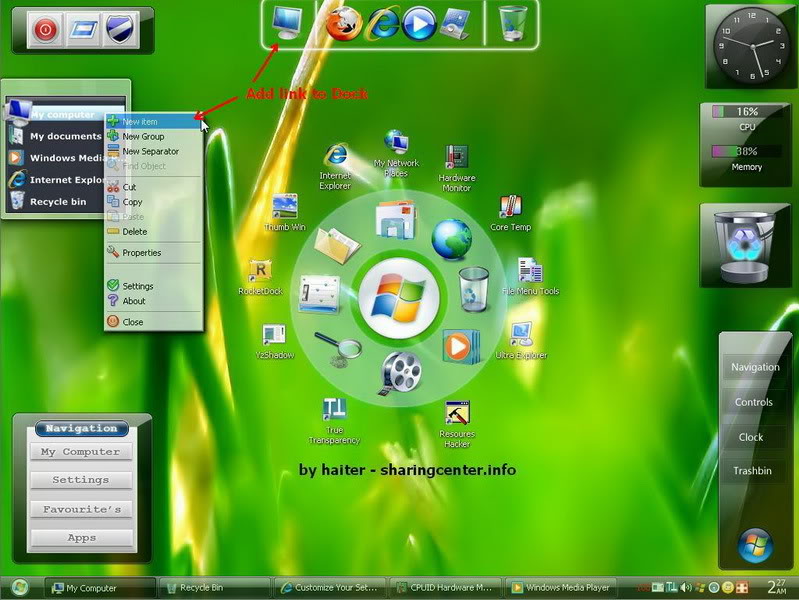Click the magnifying glass icon in circular dock
799x600 pixels.
(x=338, y=349)
